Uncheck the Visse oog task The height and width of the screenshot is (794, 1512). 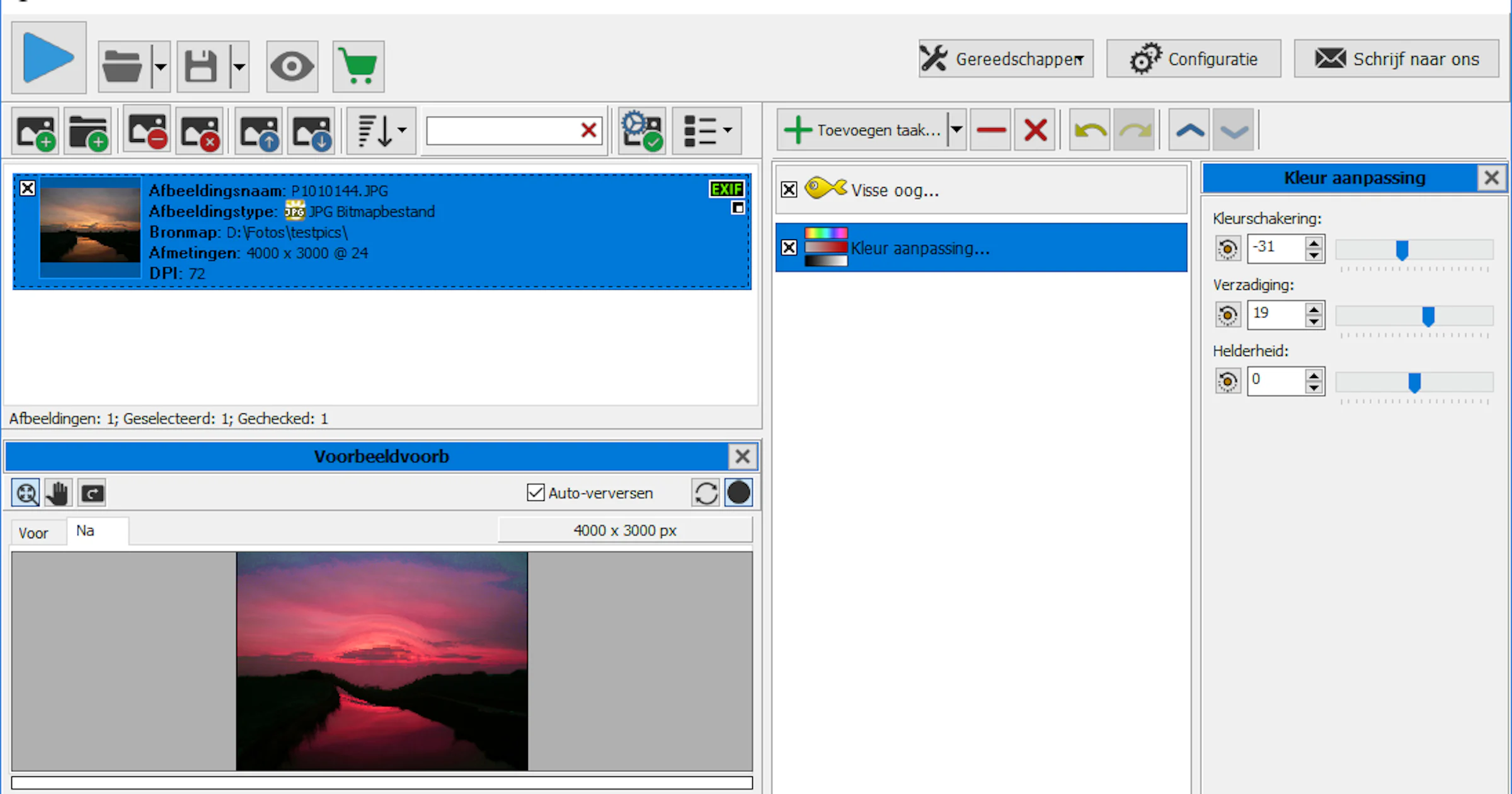click(789, 190)
